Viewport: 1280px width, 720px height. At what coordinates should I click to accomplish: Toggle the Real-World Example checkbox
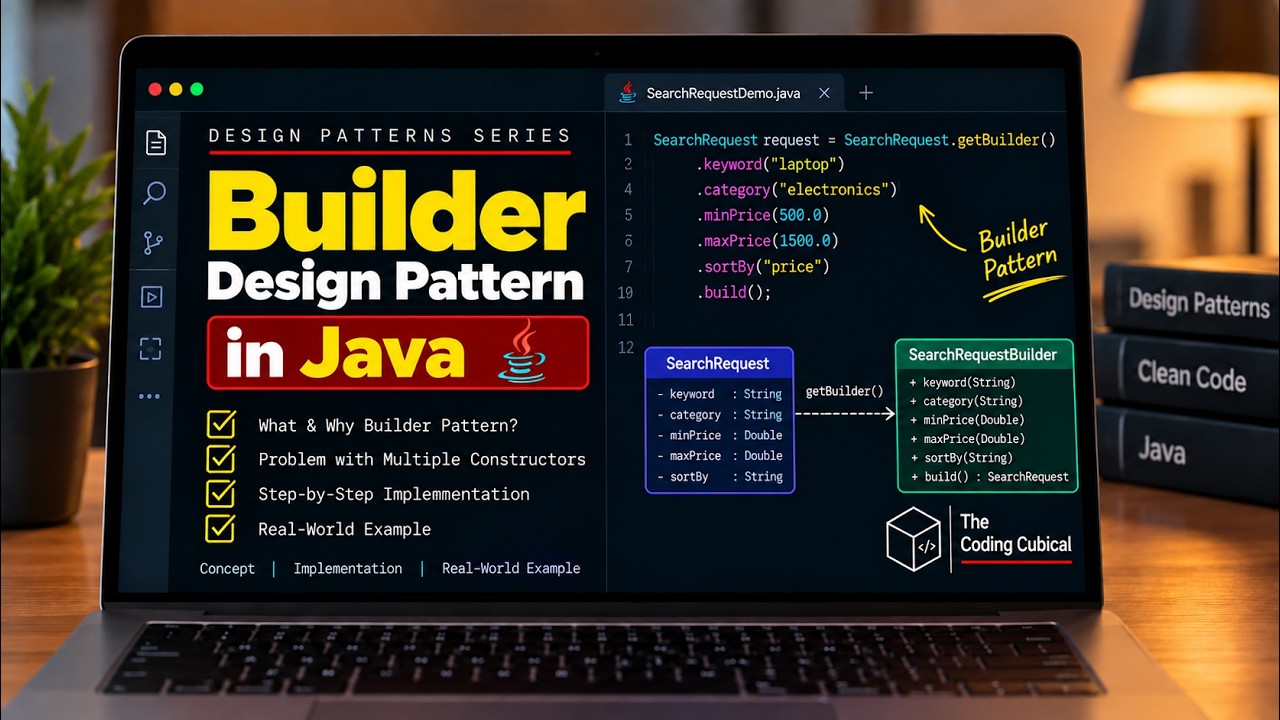click(x=220, y=527)
